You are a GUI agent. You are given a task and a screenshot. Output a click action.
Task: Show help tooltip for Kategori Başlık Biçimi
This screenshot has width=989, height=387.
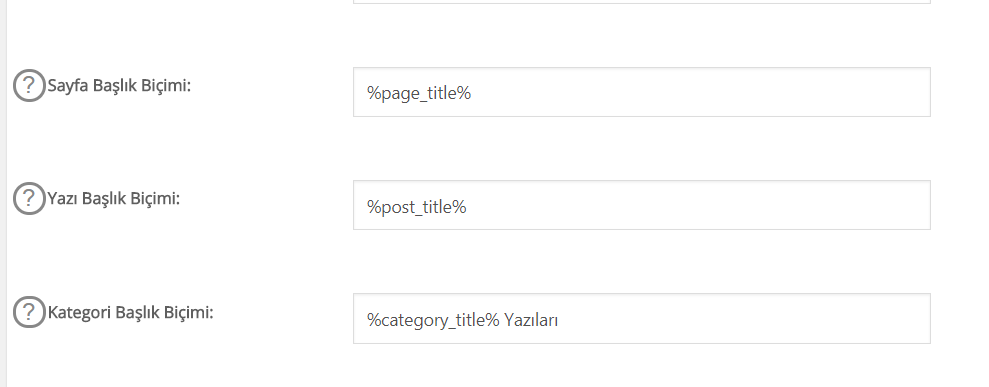point(29,312)
